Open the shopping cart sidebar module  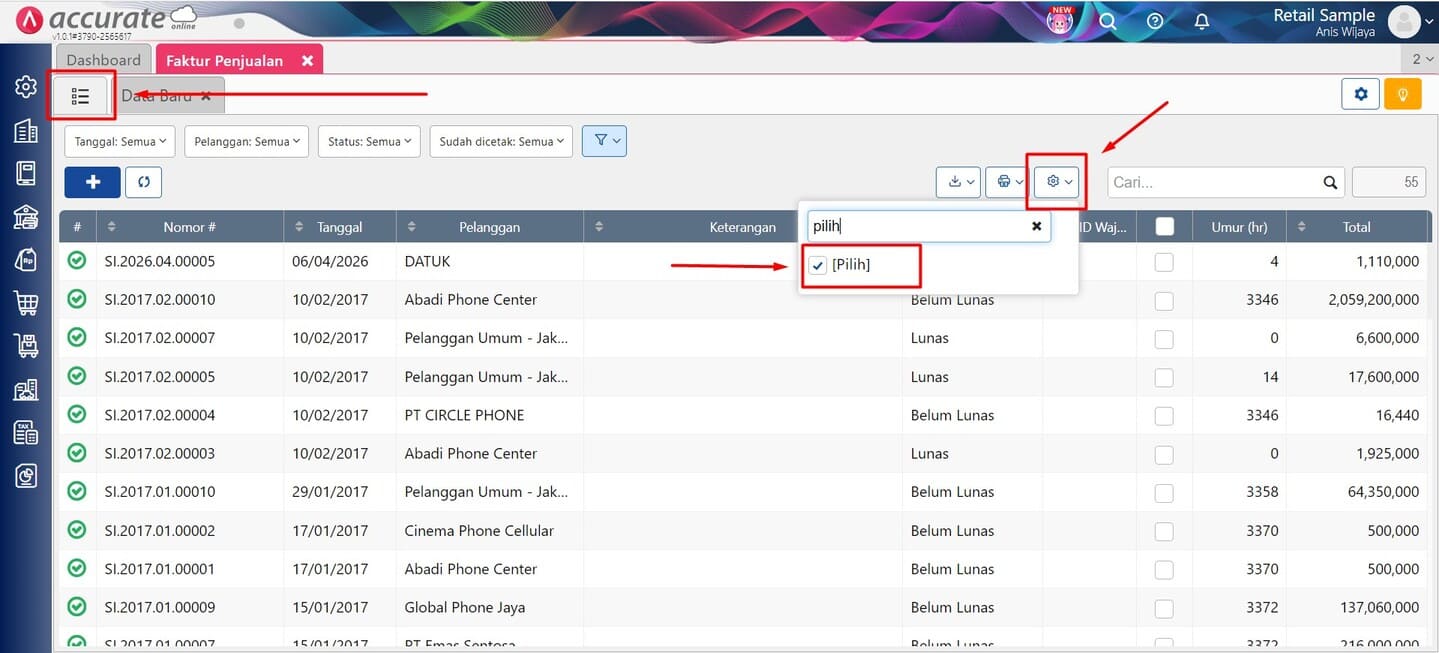coord(26,302)
